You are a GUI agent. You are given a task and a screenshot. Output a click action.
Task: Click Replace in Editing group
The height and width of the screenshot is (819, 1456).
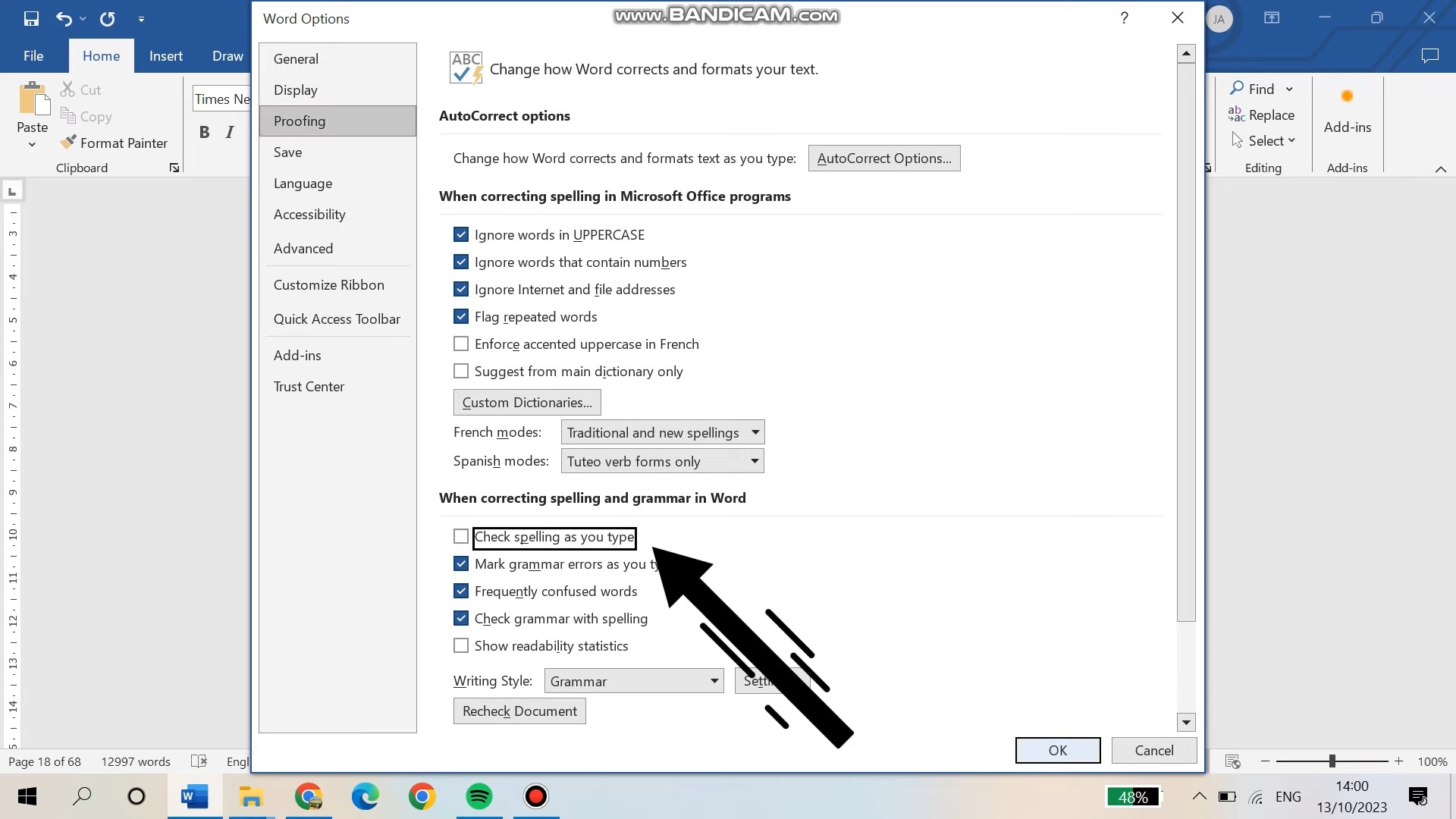pyautogui.click(x=1262, y=115)
